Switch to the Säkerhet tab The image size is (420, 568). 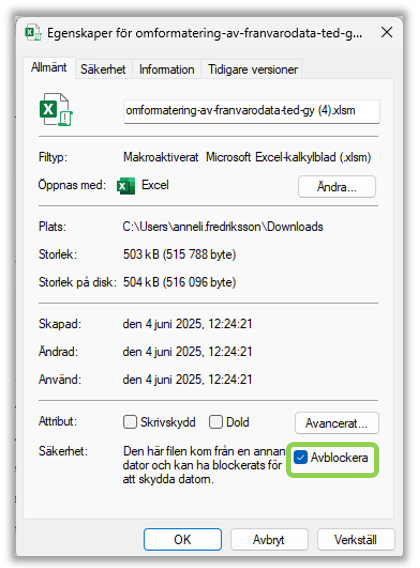(103, 69)
